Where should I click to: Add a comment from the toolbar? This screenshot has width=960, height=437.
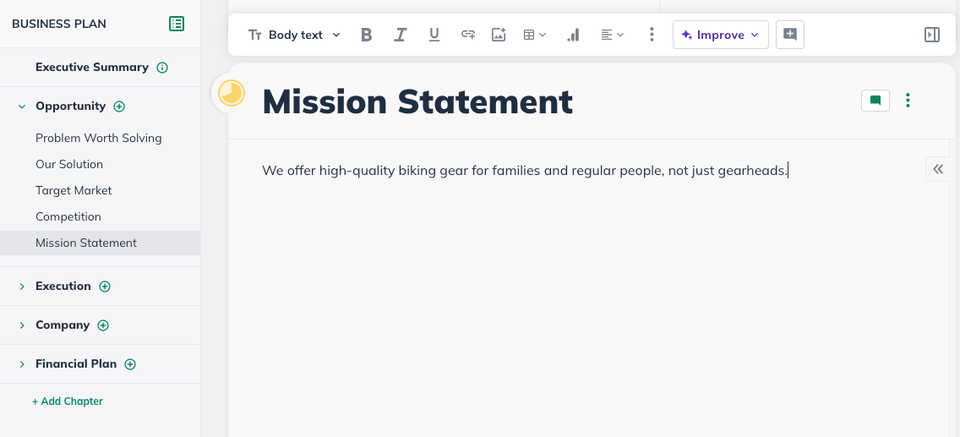[x=790, y=35]
